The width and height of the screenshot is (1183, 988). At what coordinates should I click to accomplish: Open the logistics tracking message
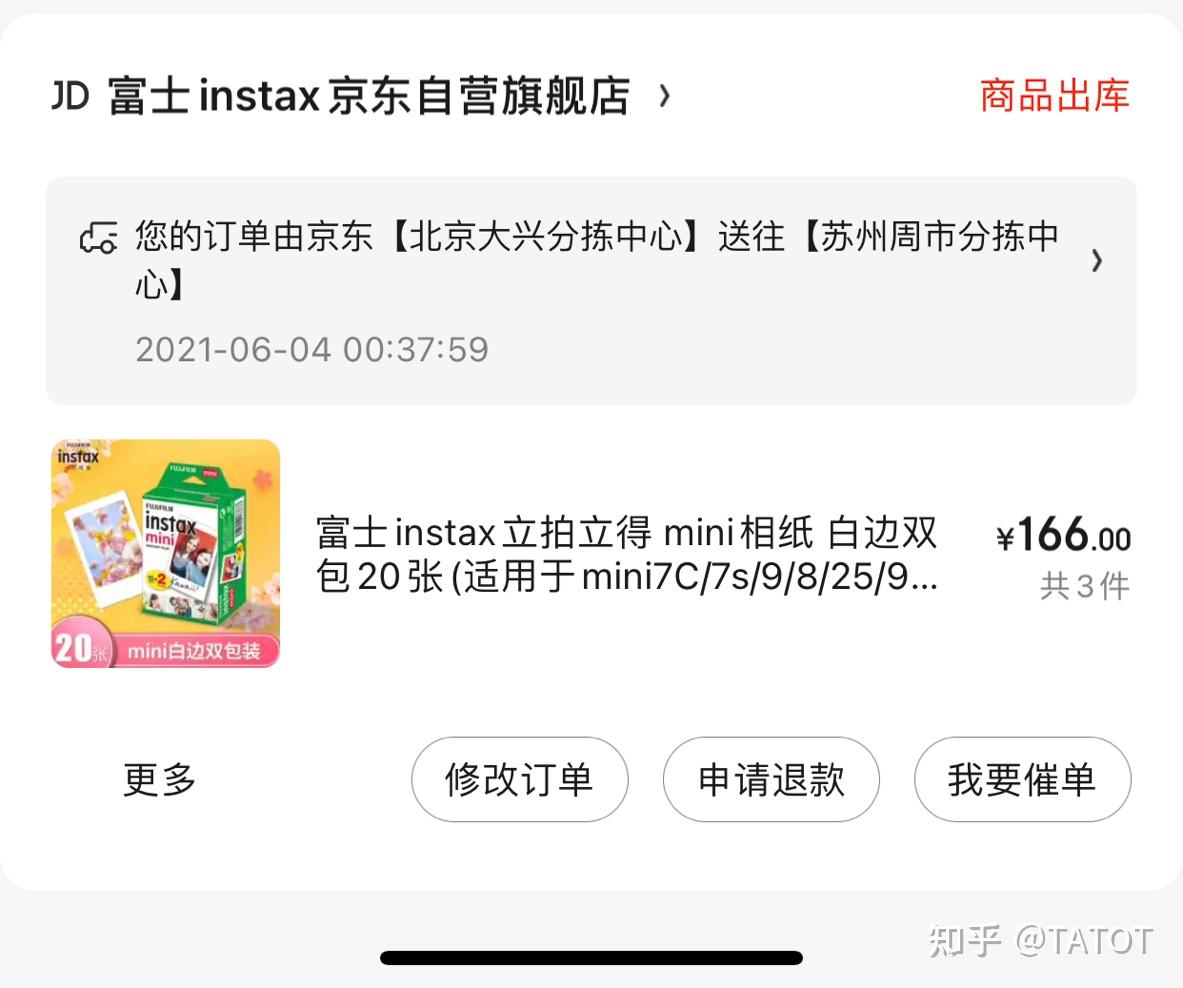(597, 260)
